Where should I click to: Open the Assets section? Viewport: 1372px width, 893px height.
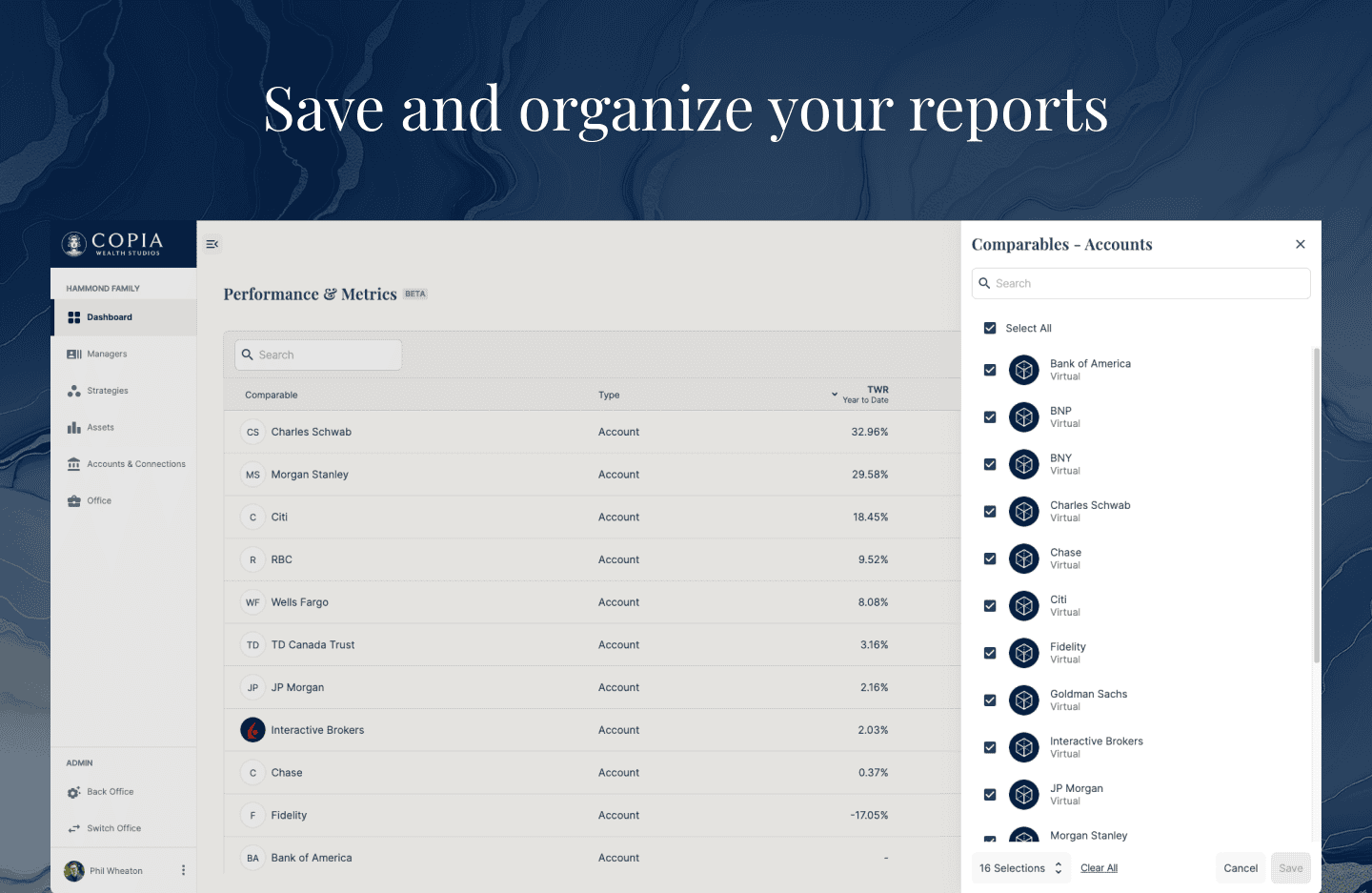(124, 427)
